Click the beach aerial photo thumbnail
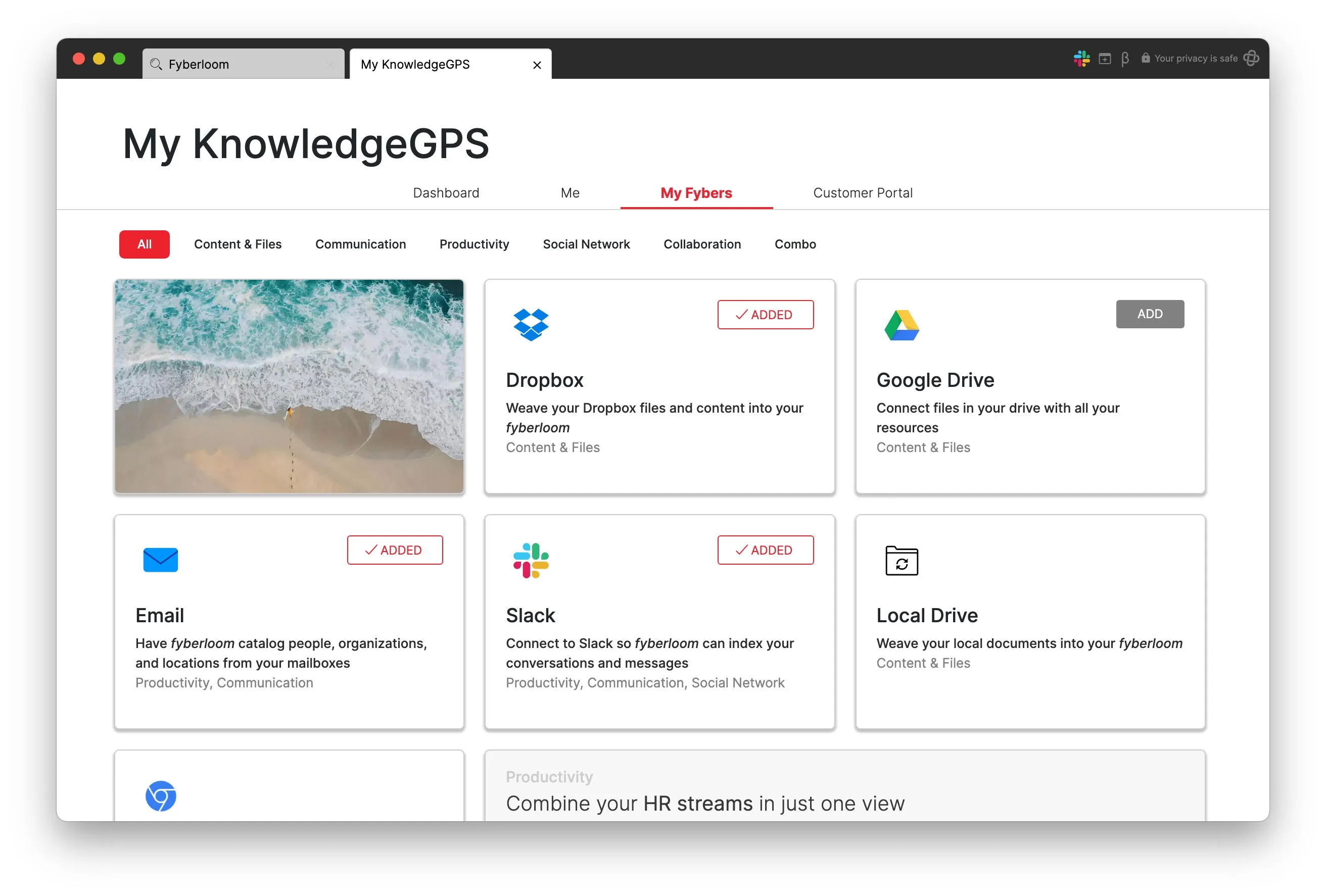Screen dimensions: 1326x896 [x=289, y=386]
